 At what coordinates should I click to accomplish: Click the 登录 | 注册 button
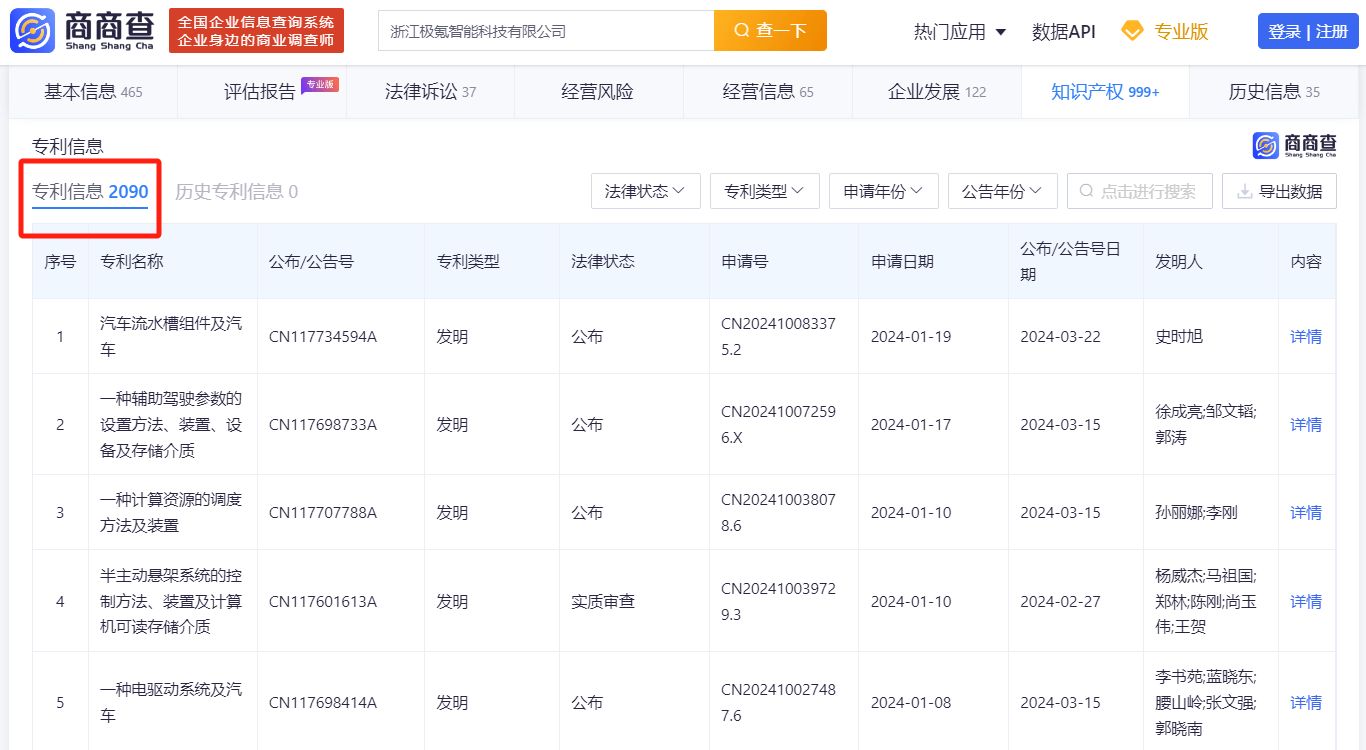(1308, 31)
